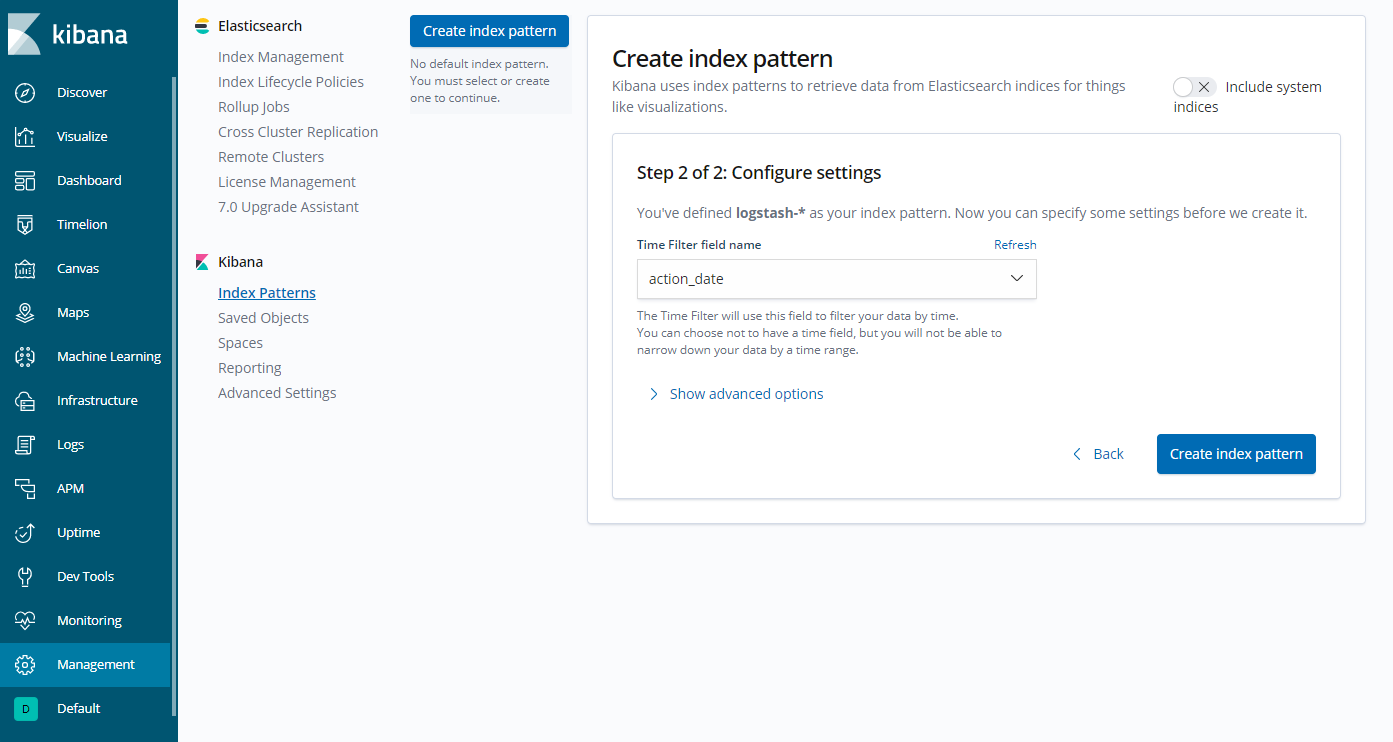Click the dropdown arrow beside action_date
Screen dimensions: 1393x742
(x=1017, y=279)
